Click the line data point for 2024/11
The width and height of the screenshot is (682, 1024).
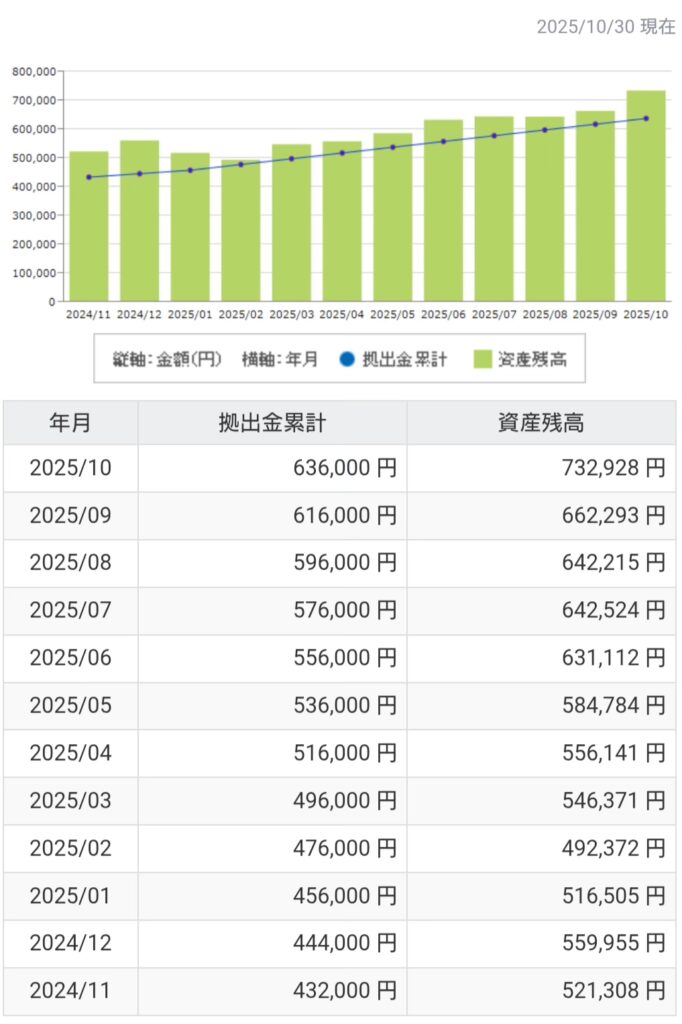point(89,177)
